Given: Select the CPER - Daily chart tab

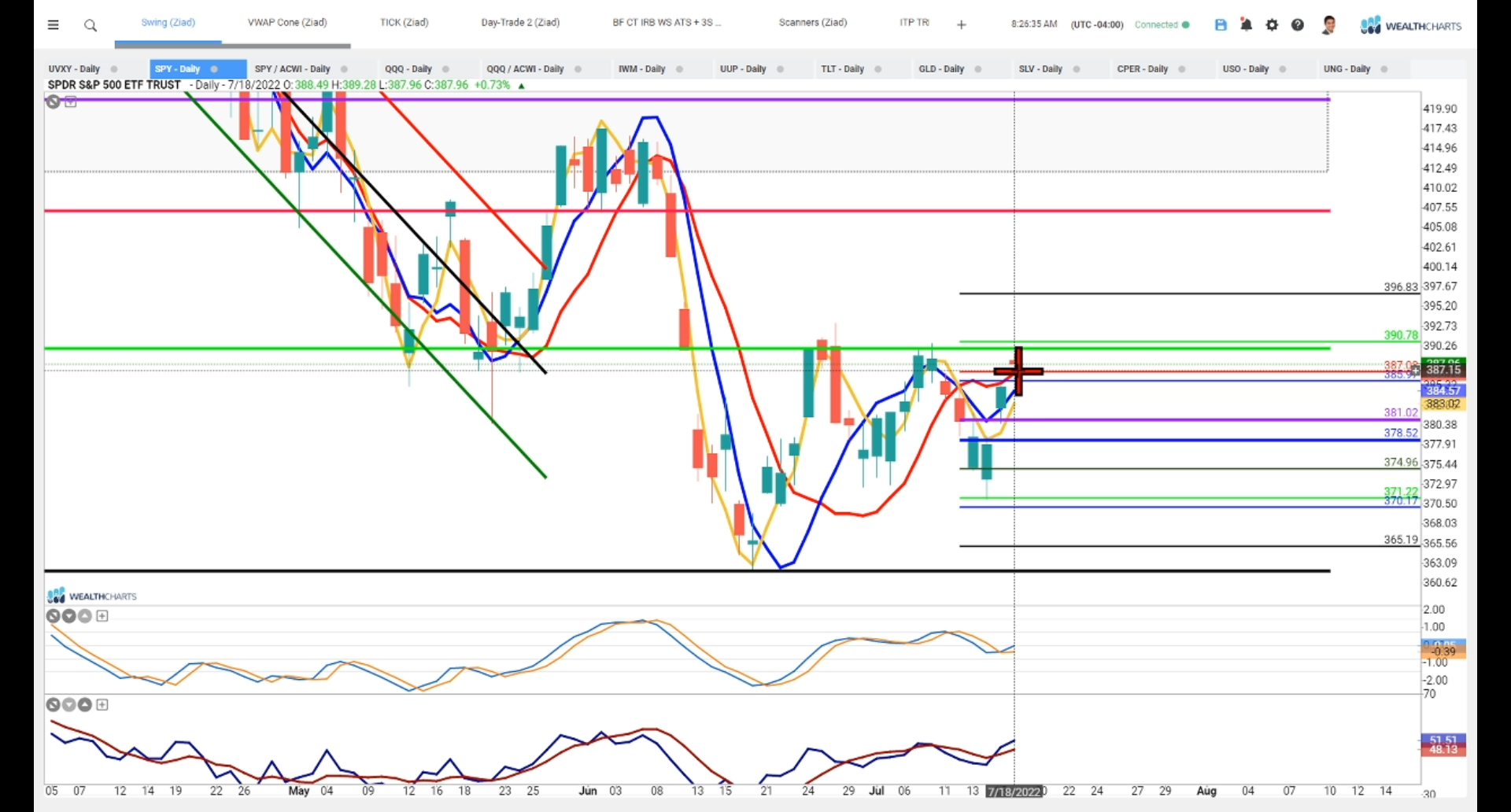Looking at the screenshot, I should tap(1142, 69).
